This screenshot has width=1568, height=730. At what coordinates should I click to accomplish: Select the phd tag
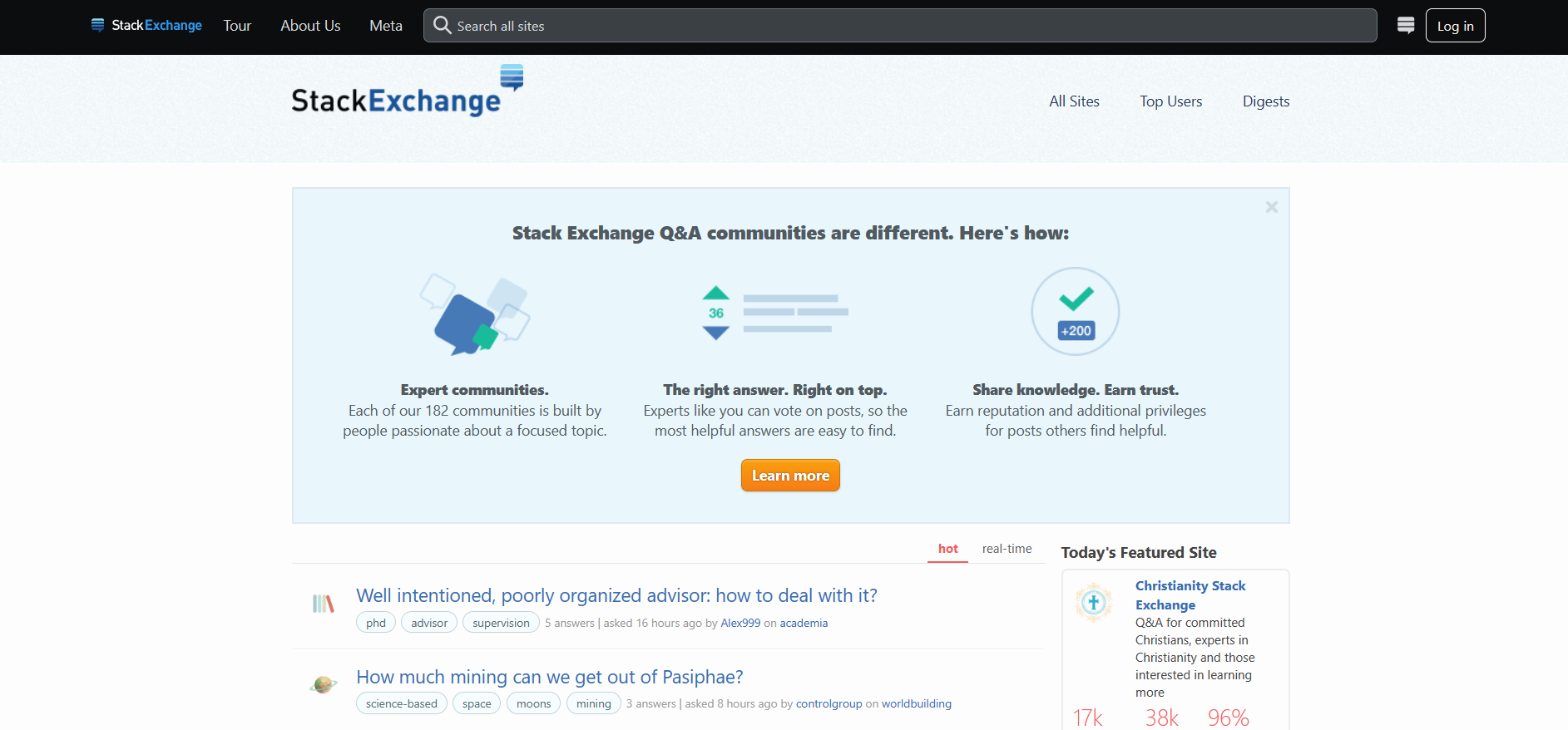376,623
